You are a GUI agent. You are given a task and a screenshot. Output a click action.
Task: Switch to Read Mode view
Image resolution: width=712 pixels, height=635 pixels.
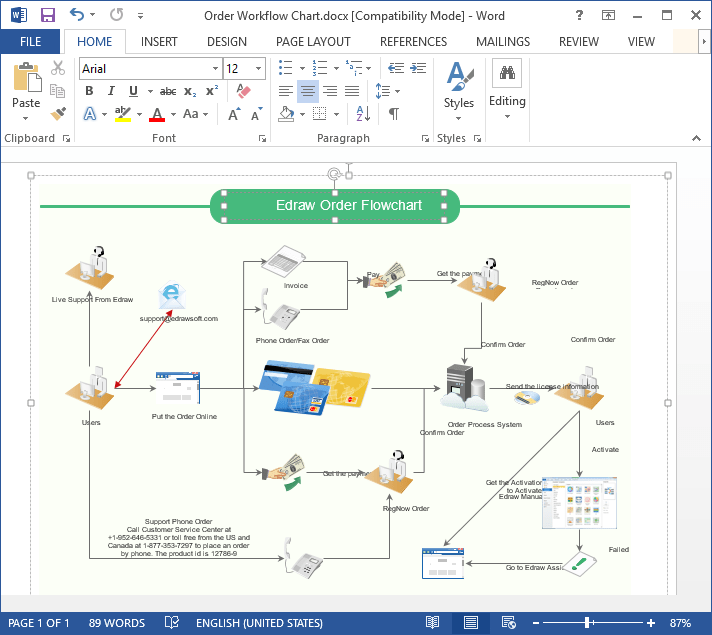click(432, 622)
